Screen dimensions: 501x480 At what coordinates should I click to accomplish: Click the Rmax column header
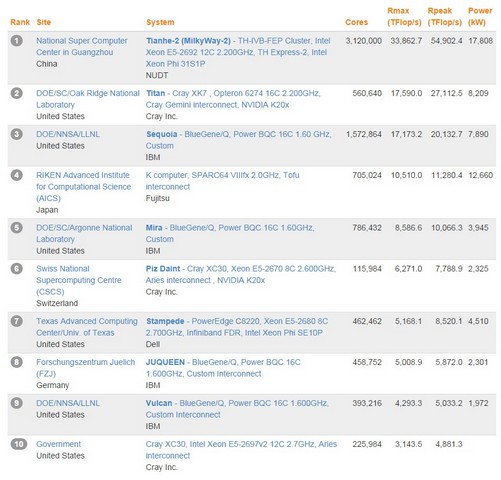404,17
